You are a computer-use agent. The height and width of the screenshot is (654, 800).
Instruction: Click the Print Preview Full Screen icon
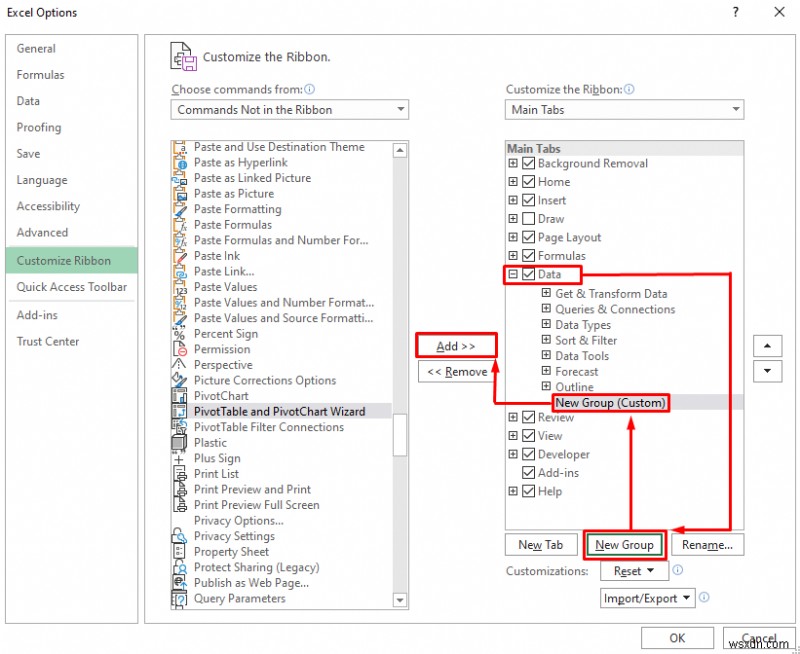[180, 505]
